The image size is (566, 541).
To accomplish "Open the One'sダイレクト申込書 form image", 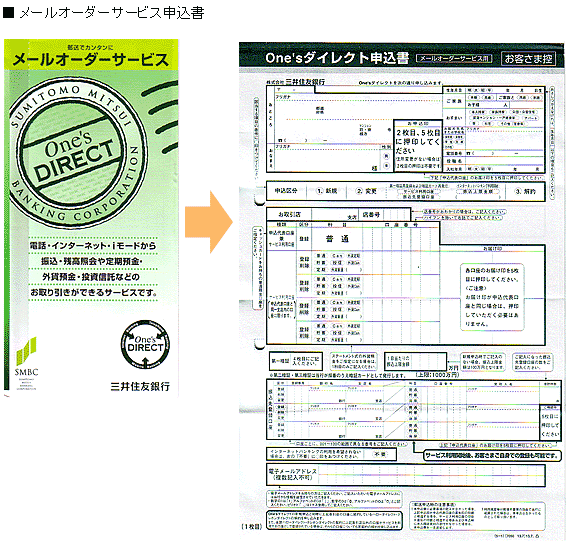I will pyautogui.click(x=401, y=291).
